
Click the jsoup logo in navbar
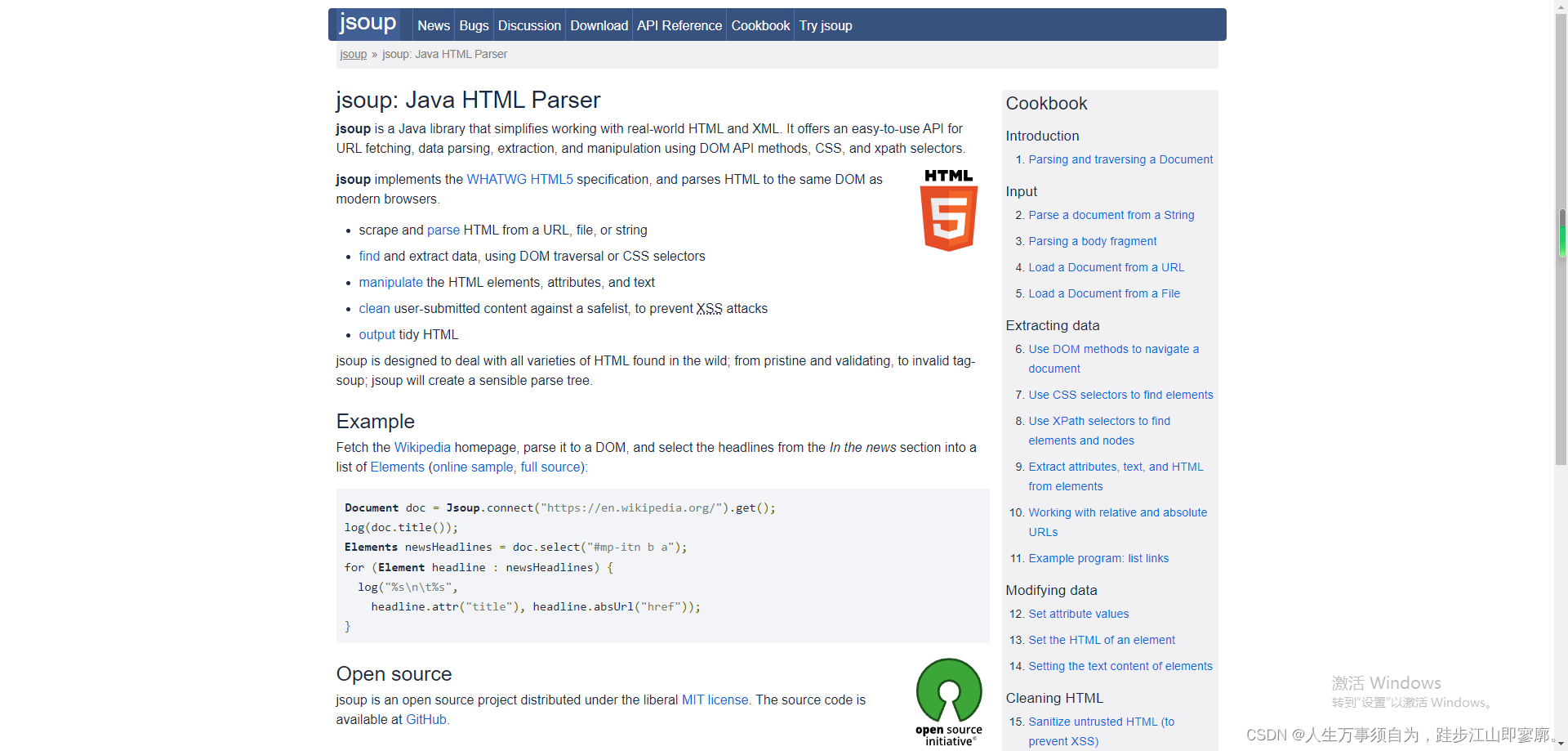point(367,23)
